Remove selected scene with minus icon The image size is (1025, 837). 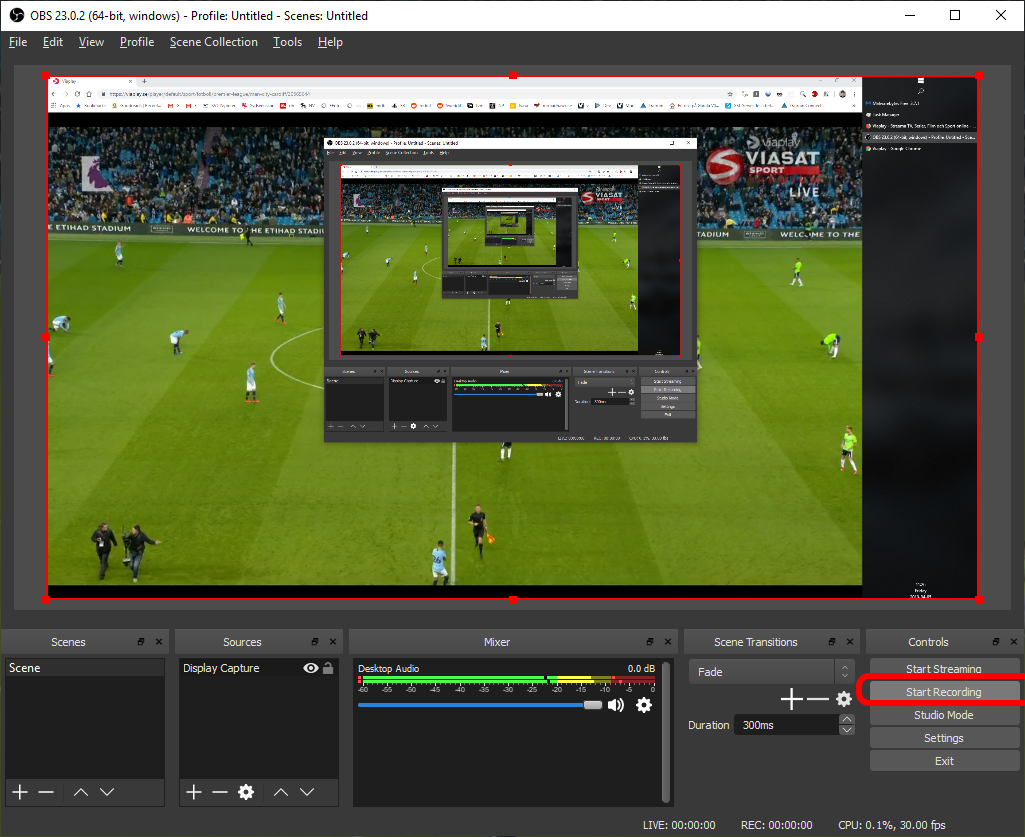[46, 792]
